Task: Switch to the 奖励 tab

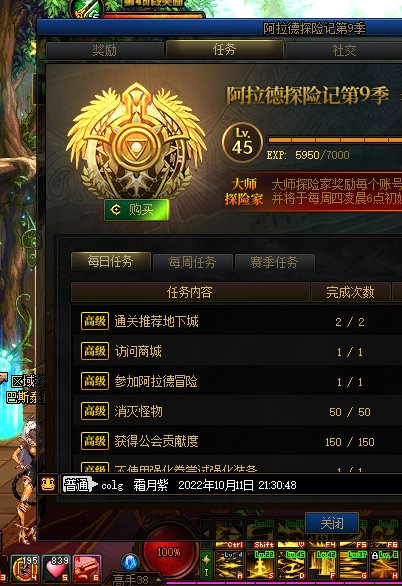Action: coord(105,50)
